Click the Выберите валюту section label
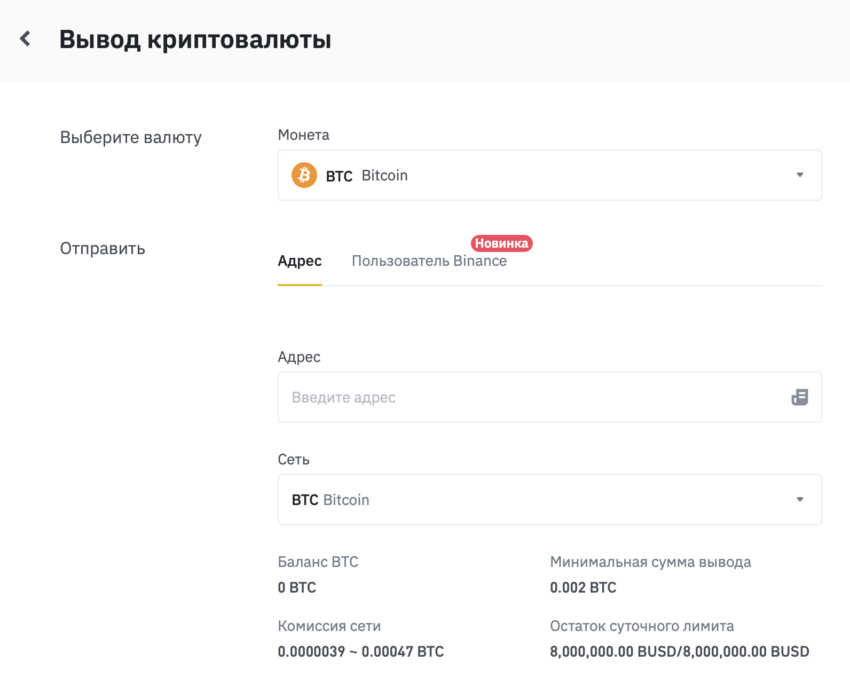Screen dimensions: 850x694 131,138
